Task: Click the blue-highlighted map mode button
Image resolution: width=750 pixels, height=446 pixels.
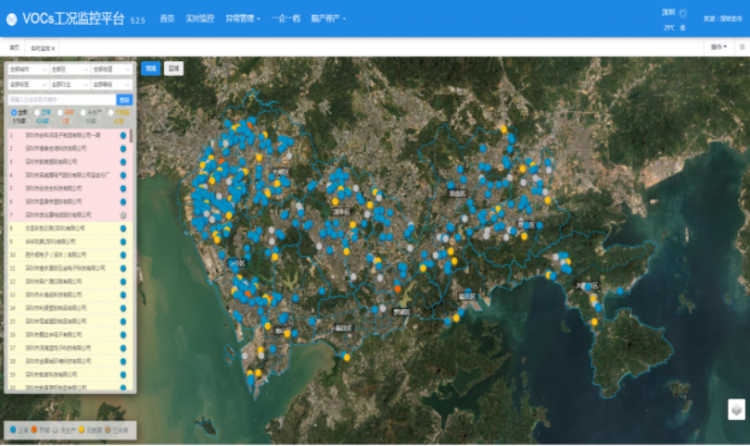Action: pos(151,68)
